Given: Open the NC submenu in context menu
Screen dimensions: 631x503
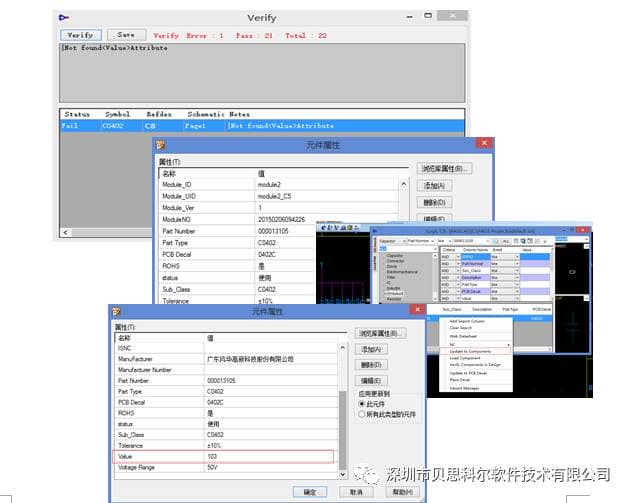Looking at the screenshot, I should point(475,344).
